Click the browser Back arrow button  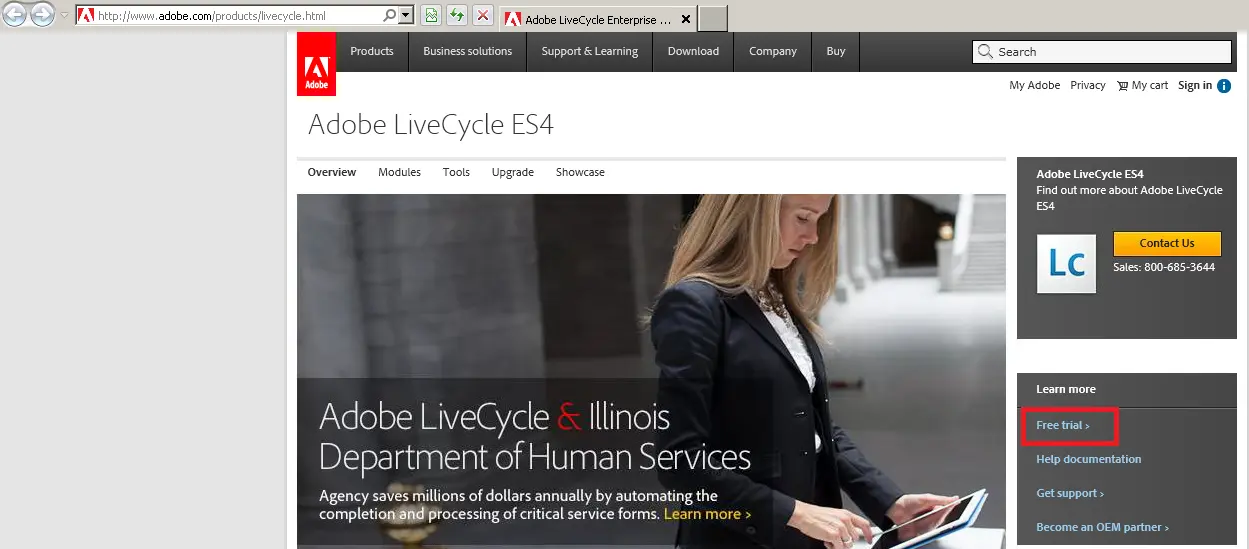pos(15,15)
